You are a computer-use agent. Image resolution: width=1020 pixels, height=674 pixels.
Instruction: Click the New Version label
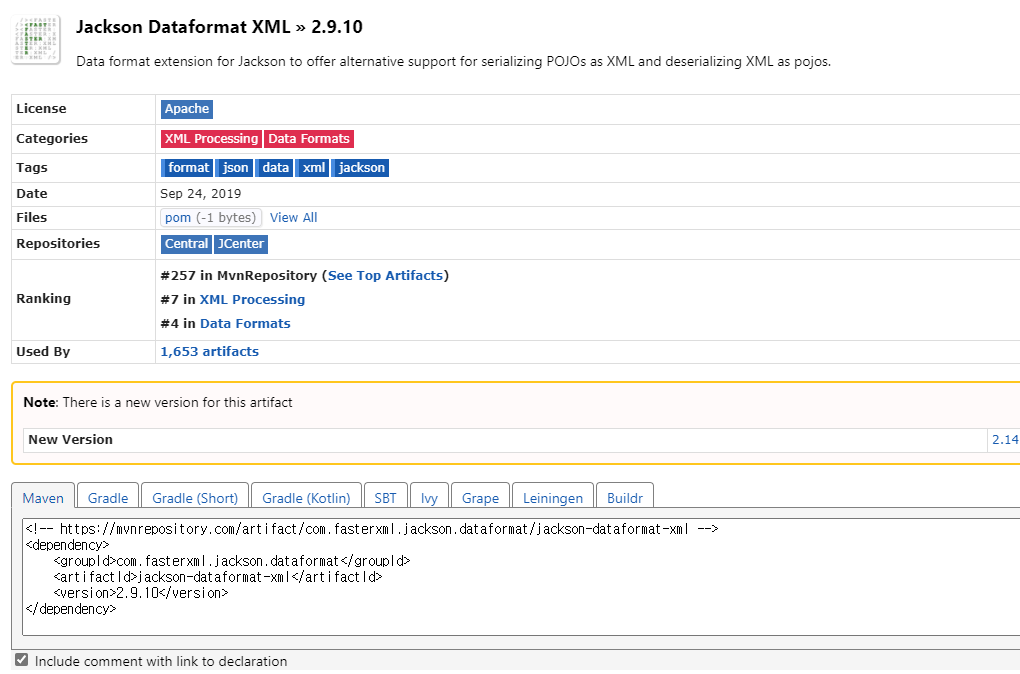(x=70, y=440)
